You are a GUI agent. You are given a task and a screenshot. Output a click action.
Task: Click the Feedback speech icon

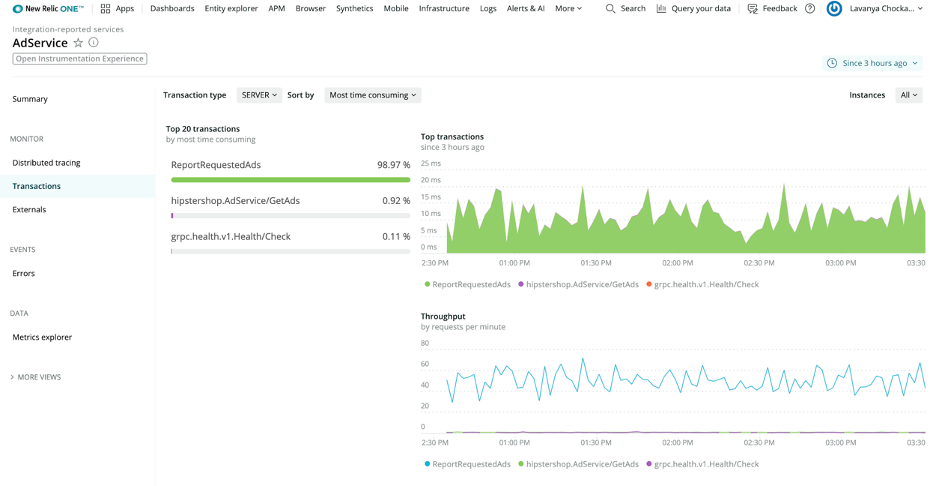tap(753, 8)
